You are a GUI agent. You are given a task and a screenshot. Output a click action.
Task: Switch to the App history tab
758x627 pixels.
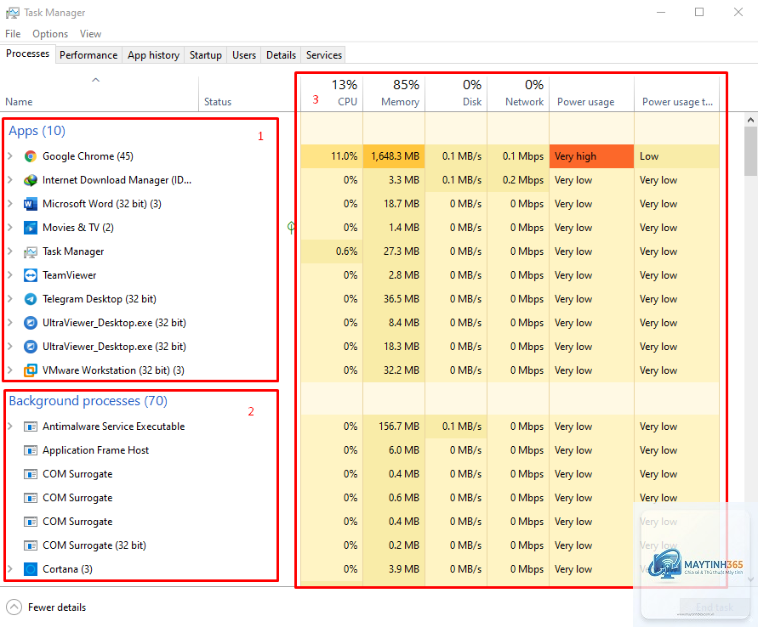tap(153, 55)
